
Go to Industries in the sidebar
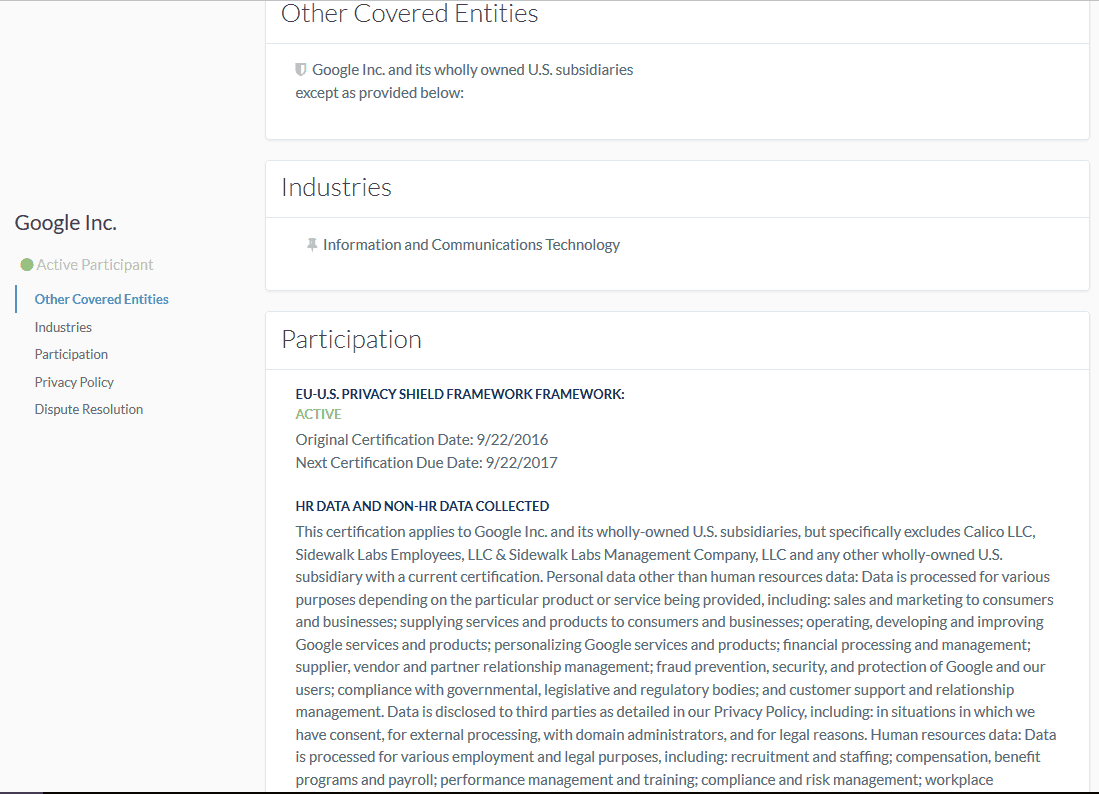pos(63,327)
